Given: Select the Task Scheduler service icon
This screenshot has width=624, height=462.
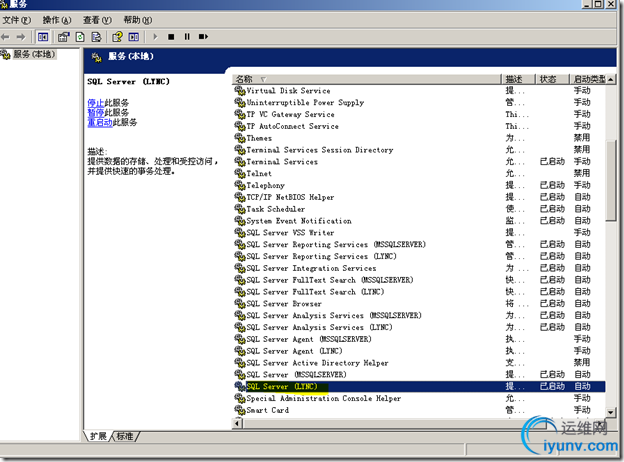Looking at the screenshot, I should 240,209.
